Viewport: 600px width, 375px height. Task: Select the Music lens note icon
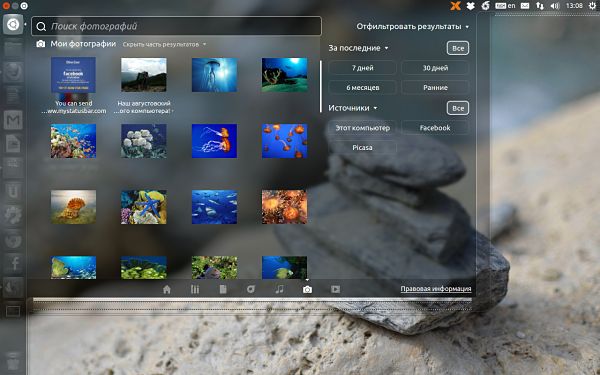(x=279, y=289)
